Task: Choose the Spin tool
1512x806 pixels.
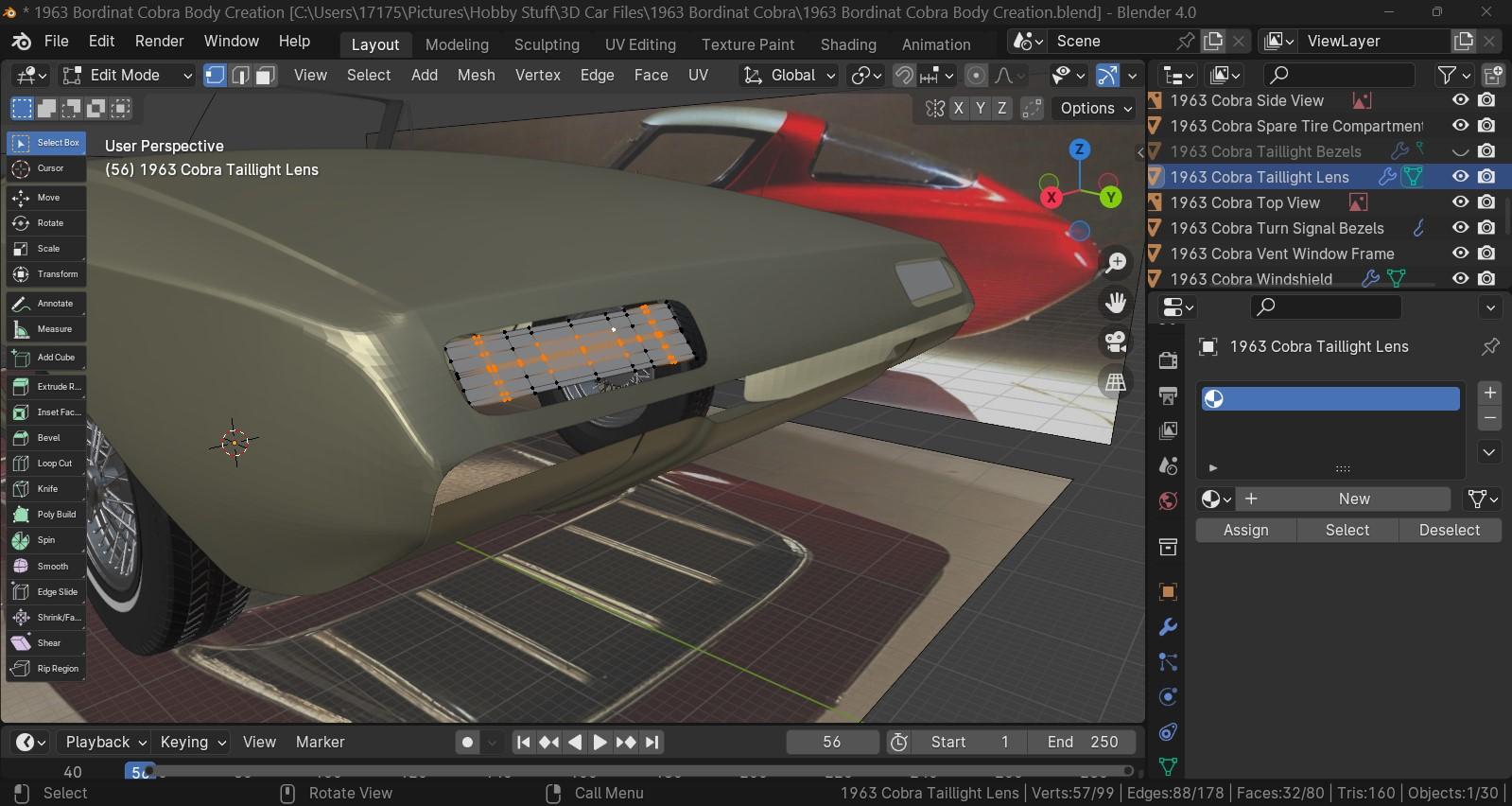Action: [x=45, y=540]
